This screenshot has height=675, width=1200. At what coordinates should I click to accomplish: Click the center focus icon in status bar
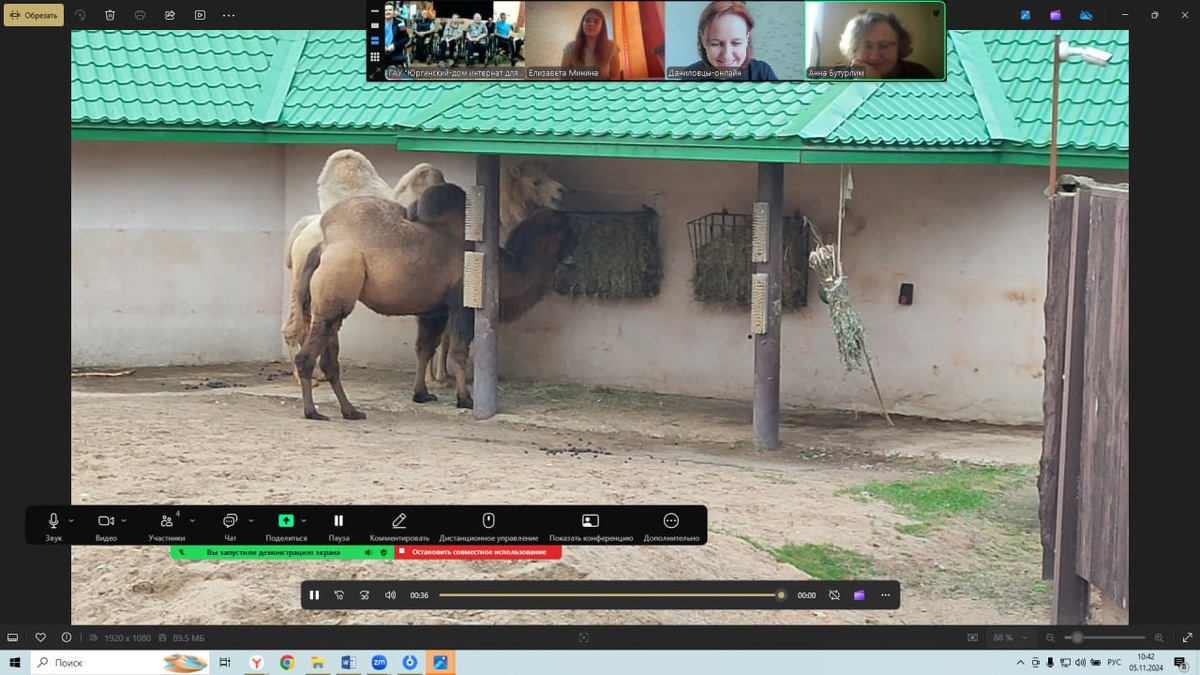[x=584, y=637]
